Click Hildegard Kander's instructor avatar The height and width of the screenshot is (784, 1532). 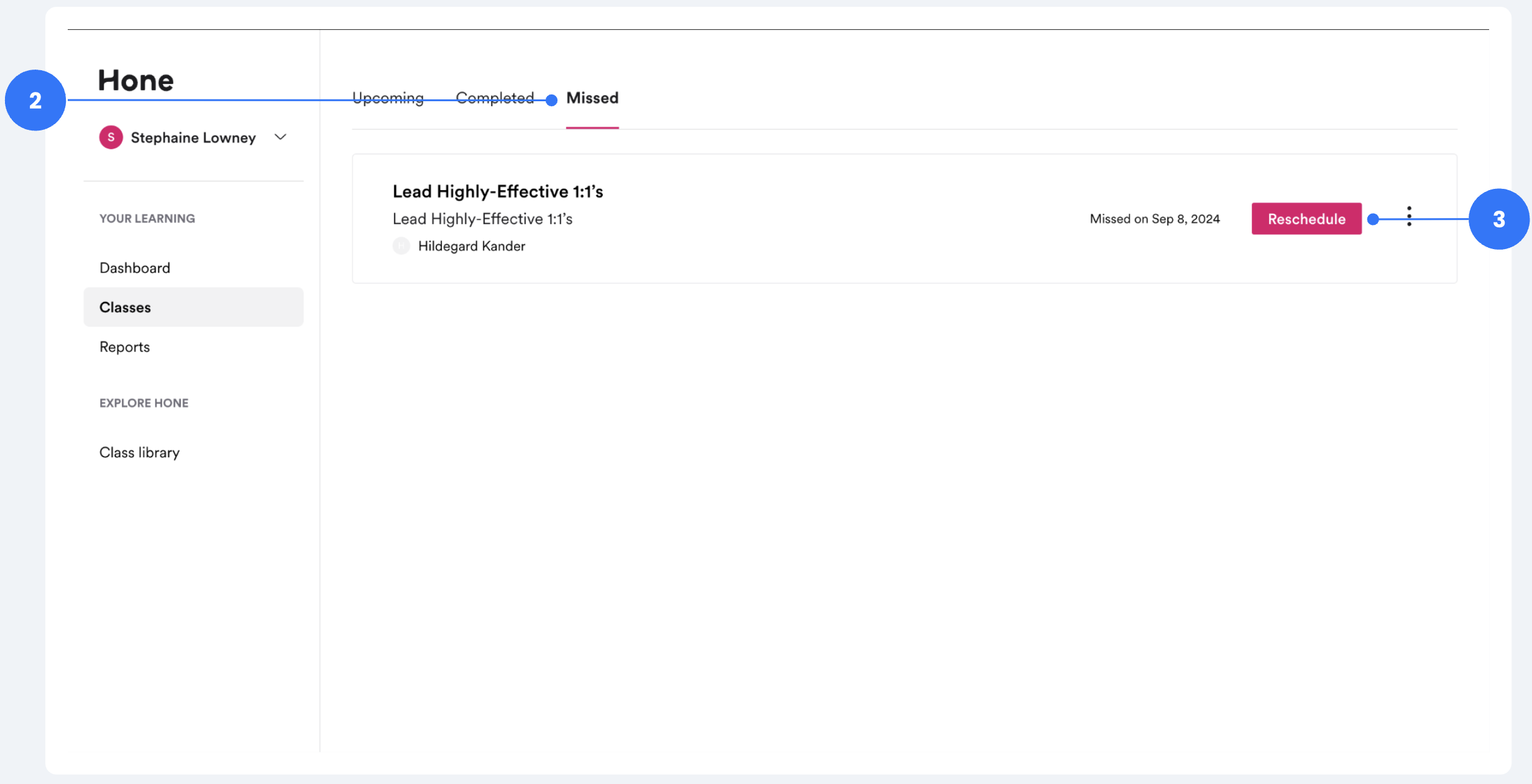(x=401, y=246)
